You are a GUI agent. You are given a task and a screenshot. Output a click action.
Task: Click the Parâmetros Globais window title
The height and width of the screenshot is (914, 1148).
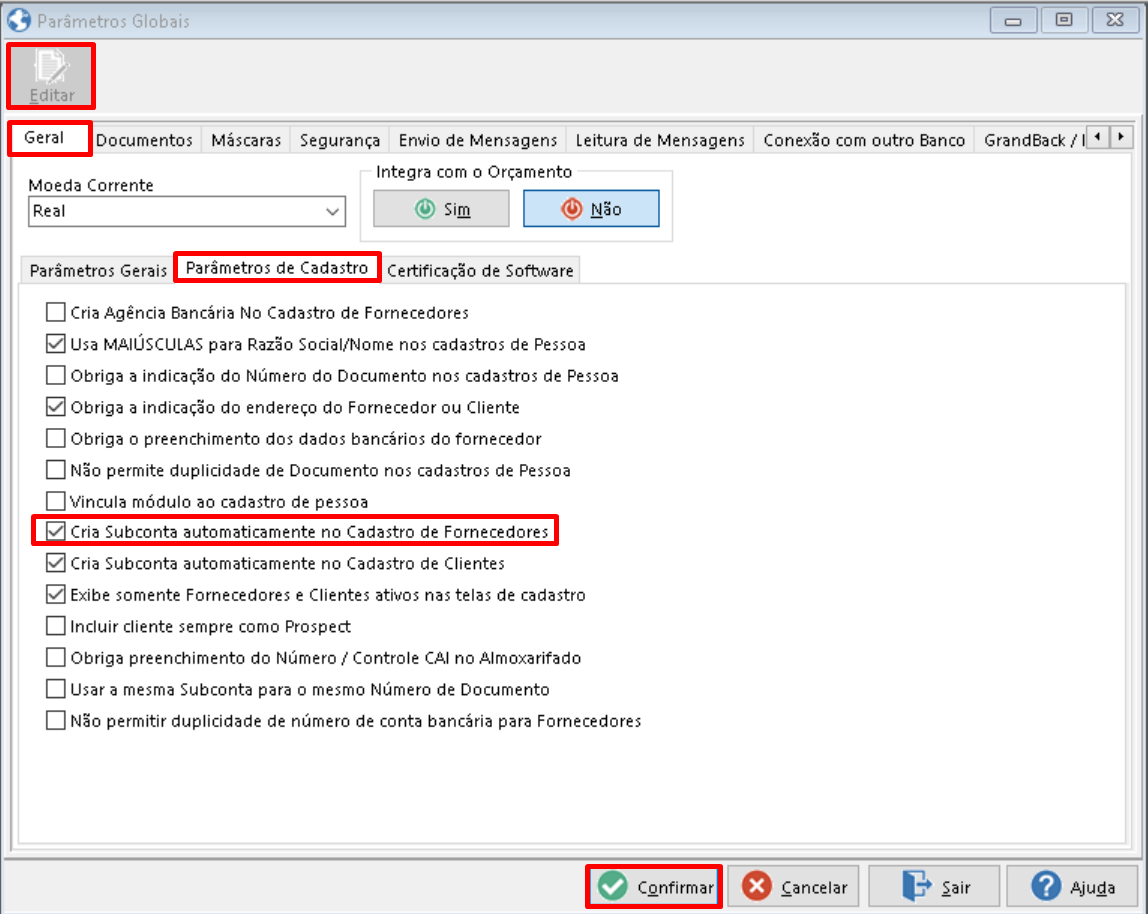pyautogui.click(x=113, y=21)
